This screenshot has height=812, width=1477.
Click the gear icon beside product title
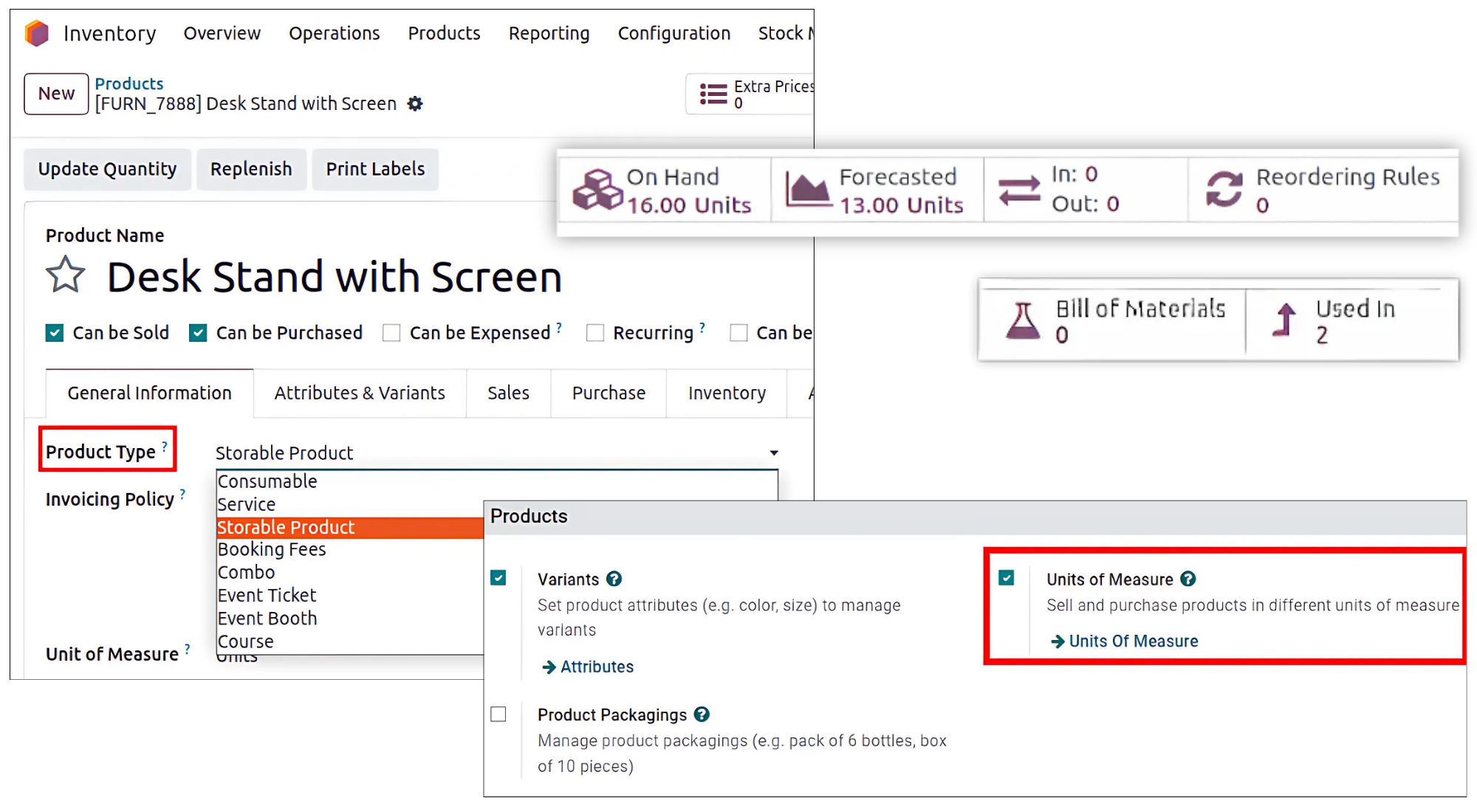coord(416,104)
